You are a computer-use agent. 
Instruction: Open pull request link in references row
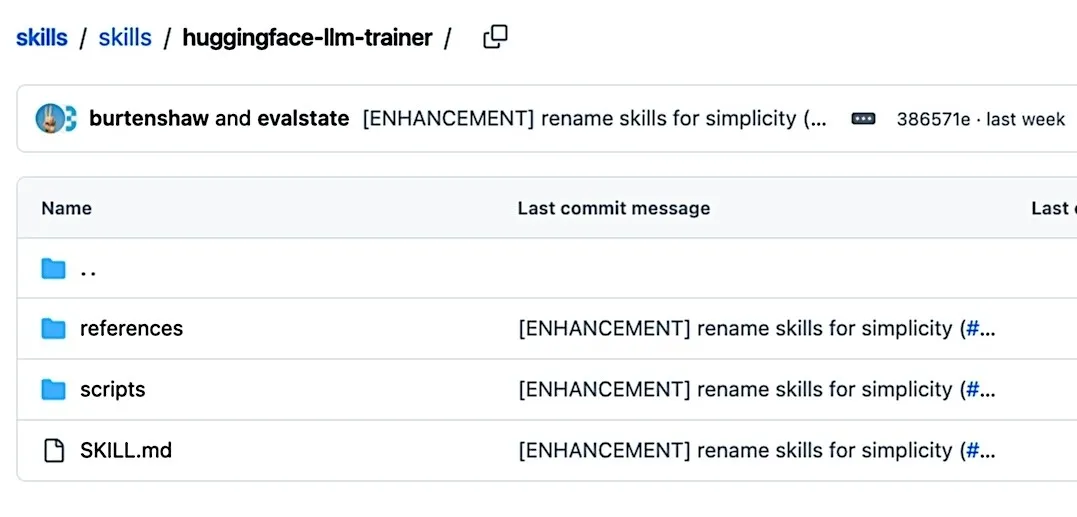(x=981, y=329)
